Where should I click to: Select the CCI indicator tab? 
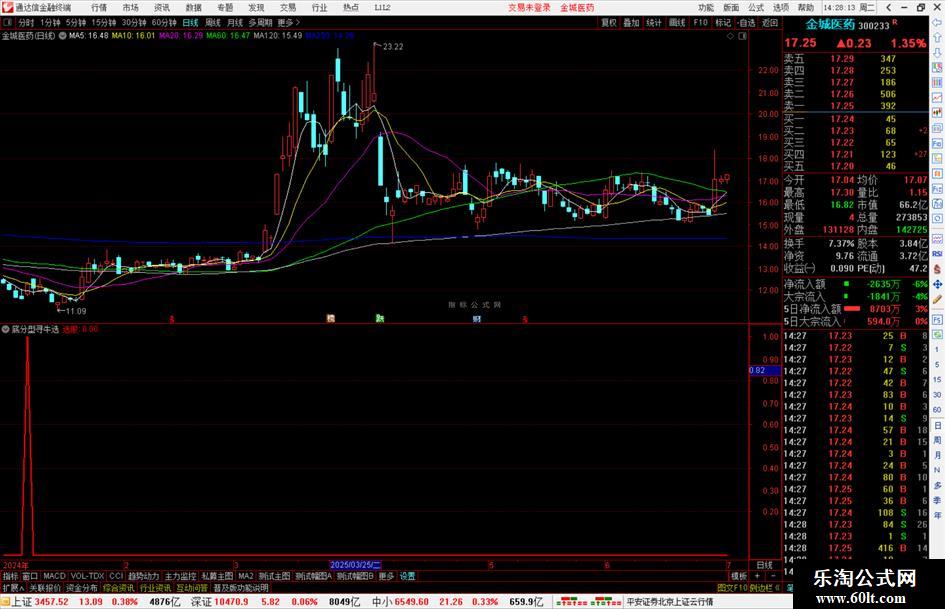coord(116,576)
